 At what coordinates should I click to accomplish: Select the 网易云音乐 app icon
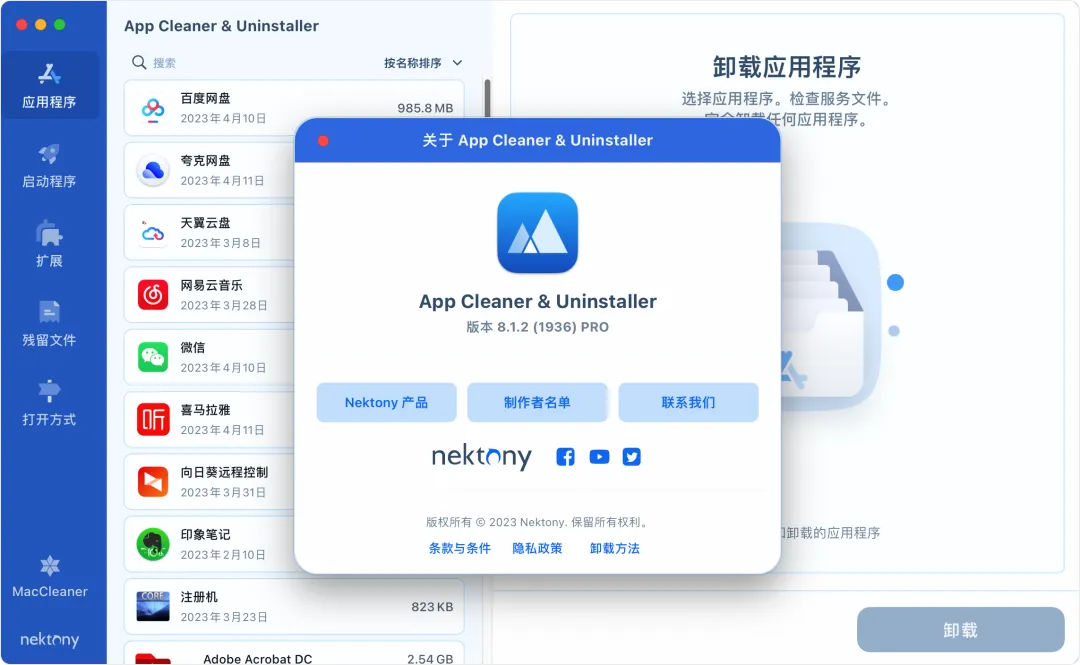[153, 295]
